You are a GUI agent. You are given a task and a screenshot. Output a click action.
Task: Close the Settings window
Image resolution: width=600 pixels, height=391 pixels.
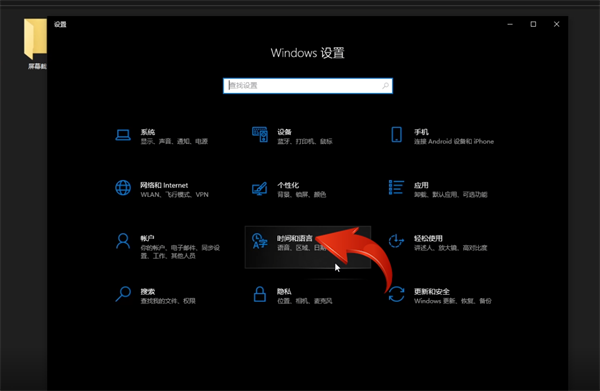tap(556, 24)
